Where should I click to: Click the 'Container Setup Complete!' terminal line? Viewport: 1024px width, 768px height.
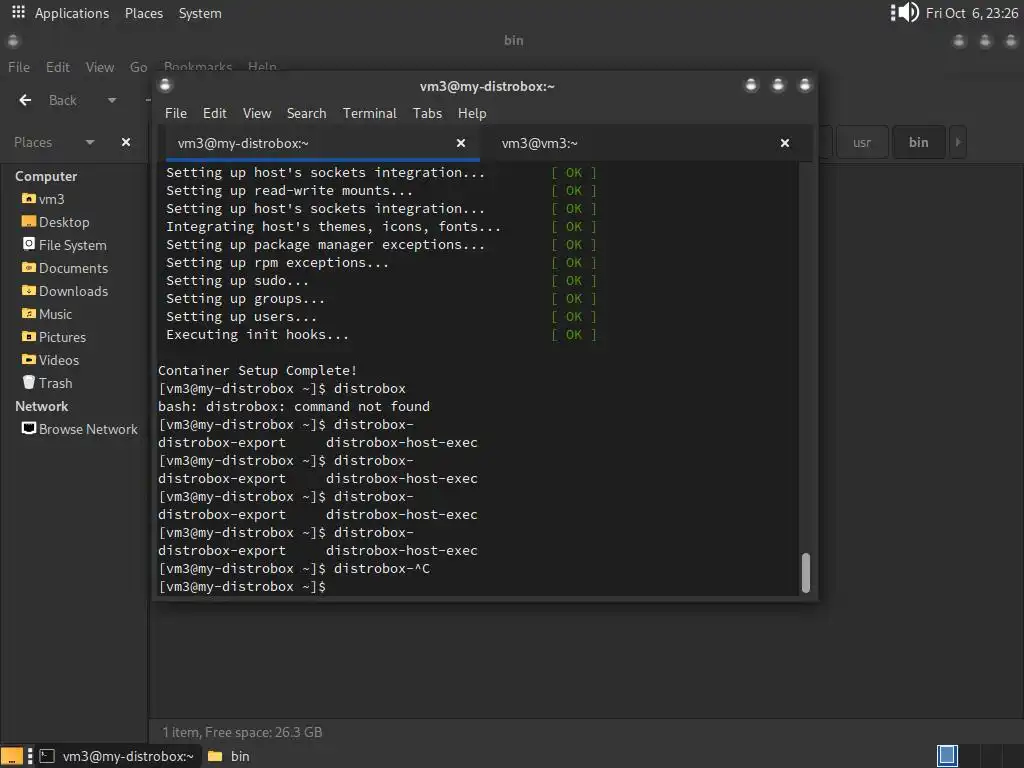[257, 370]
